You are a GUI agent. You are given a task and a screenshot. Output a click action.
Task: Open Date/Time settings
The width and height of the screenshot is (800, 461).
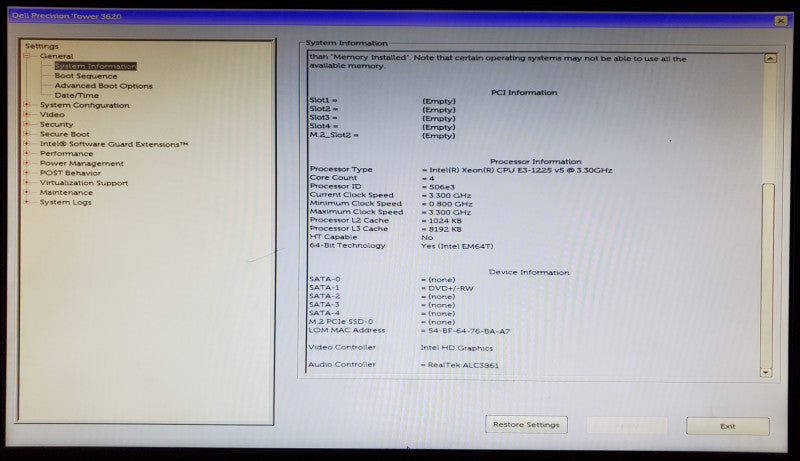(77, 95)
